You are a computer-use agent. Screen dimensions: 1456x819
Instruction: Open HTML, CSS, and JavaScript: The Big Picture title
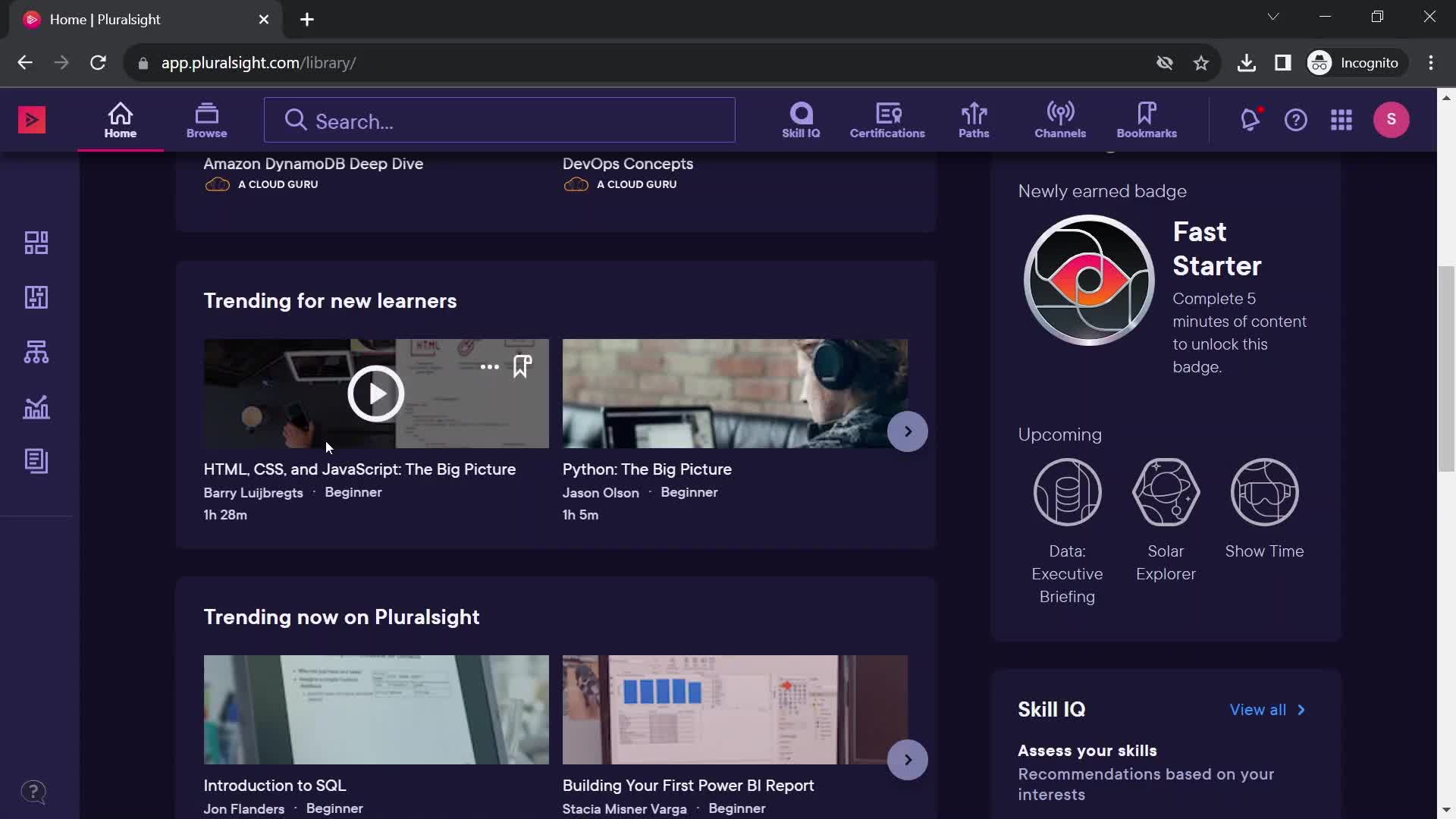pos(359,469)
